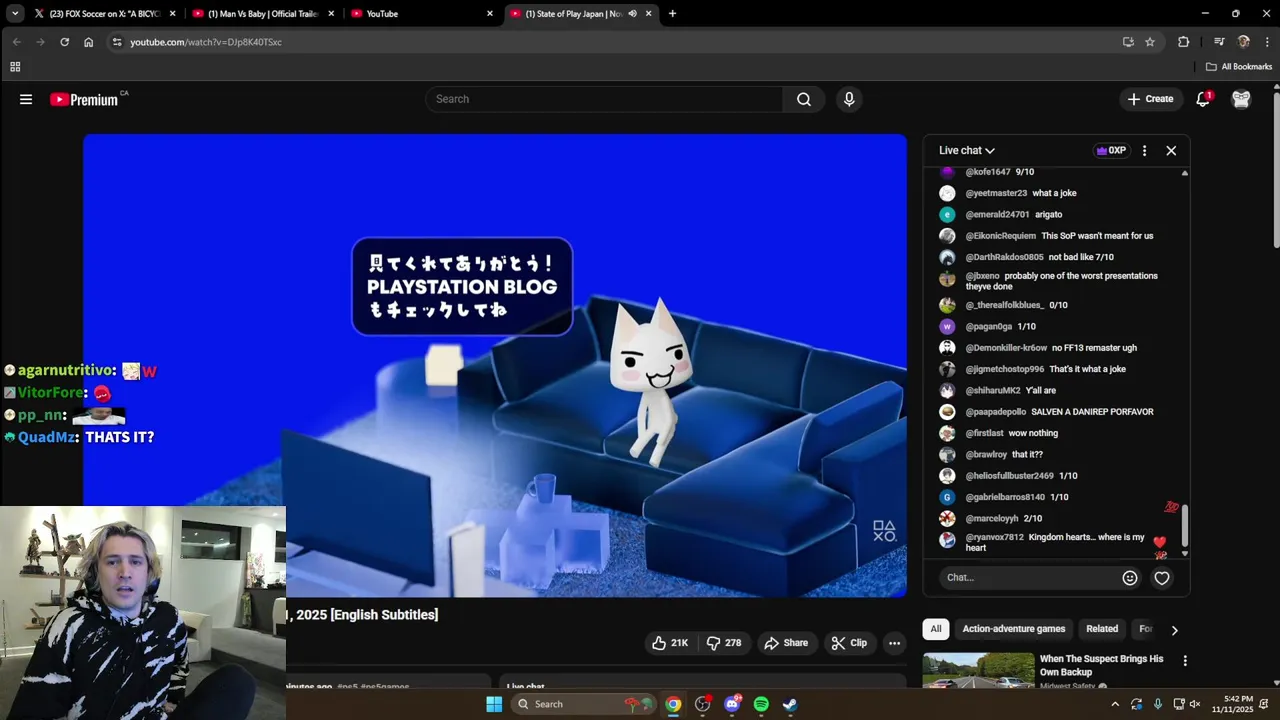1280x720 pixels.
Task: Toggle the system volume mute icon
Action: click(x=1195, y=704)
